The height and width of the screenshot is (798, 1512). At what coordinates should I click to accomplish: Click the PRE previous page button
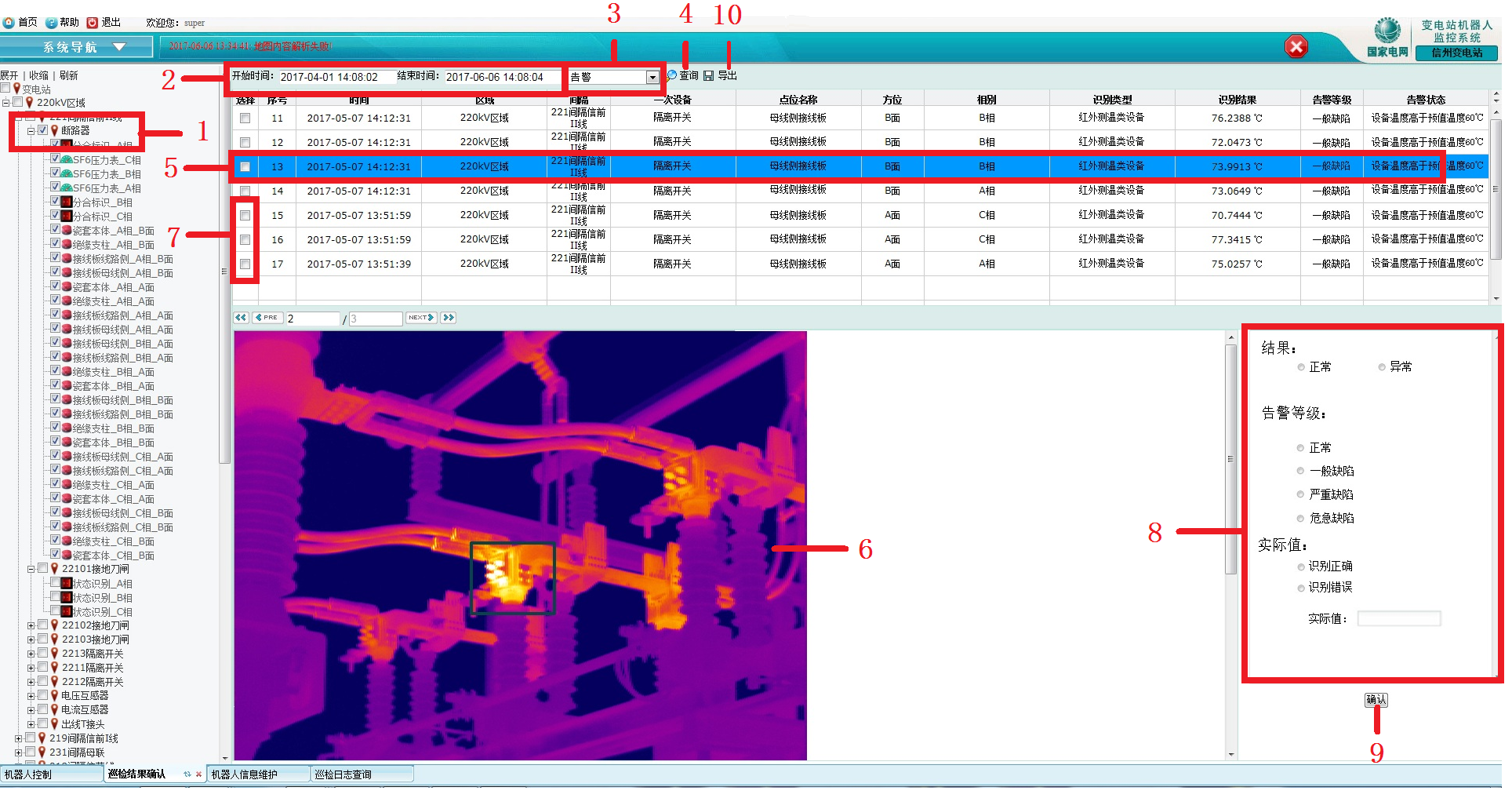[267, 318]
